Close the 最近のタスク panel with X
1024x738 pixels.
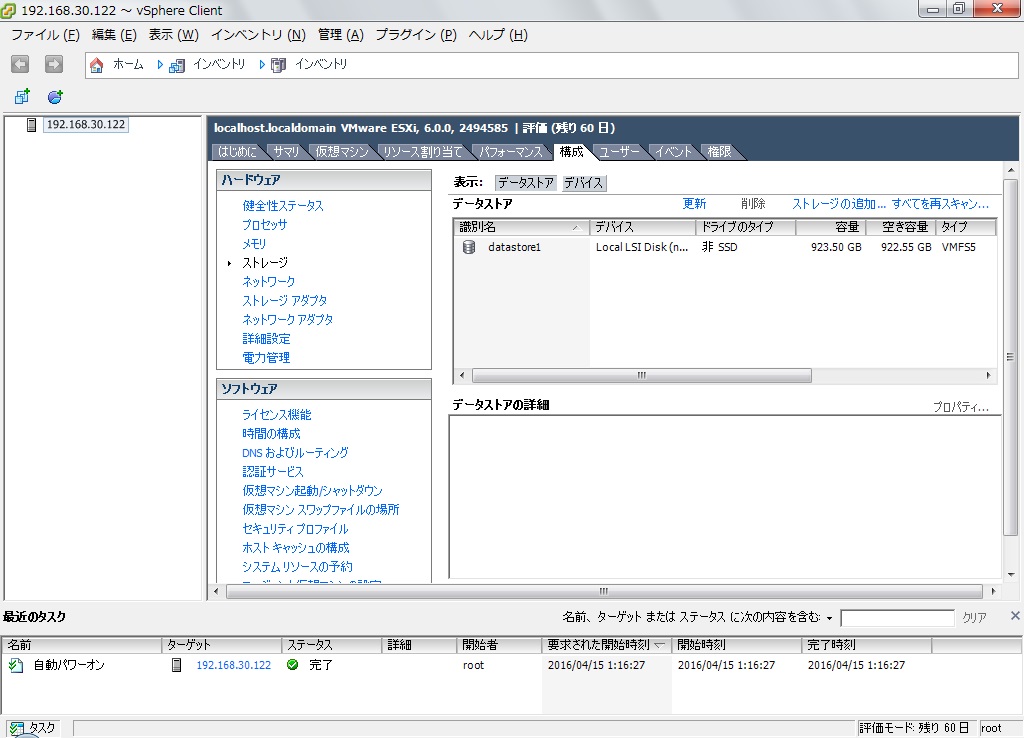tap(1014, 616)
